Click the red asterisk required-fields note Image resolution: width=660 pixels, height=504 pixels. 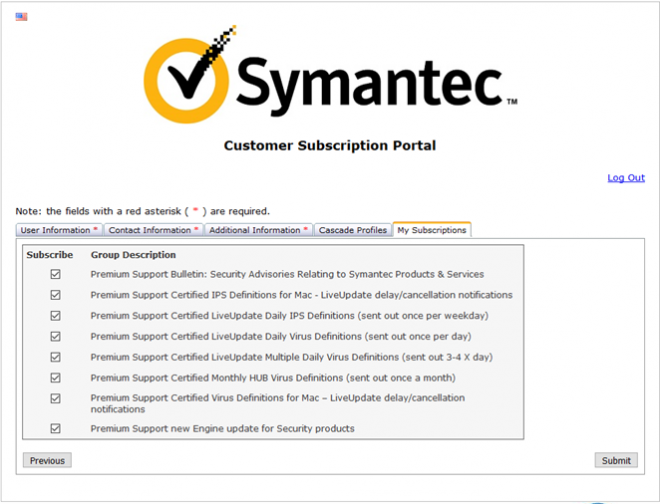[x=142, y=211]
